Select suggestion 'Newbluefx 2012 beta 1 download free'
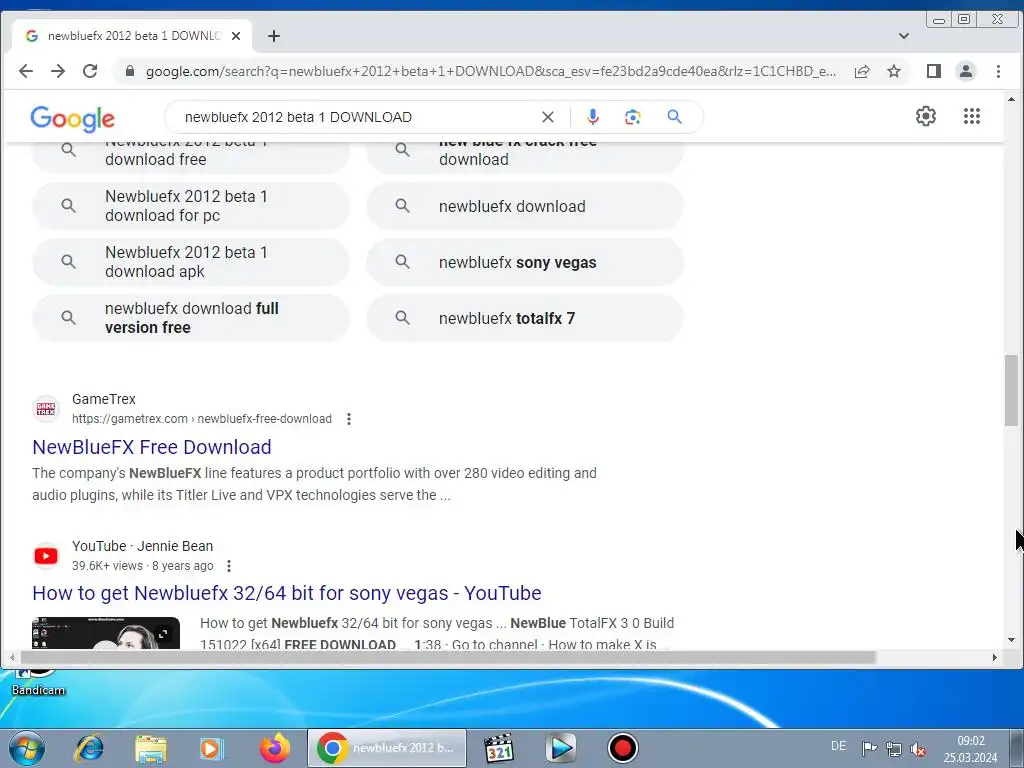This screenshot has height=768, width=1024. pyautogui.click(x=191, y=157)
